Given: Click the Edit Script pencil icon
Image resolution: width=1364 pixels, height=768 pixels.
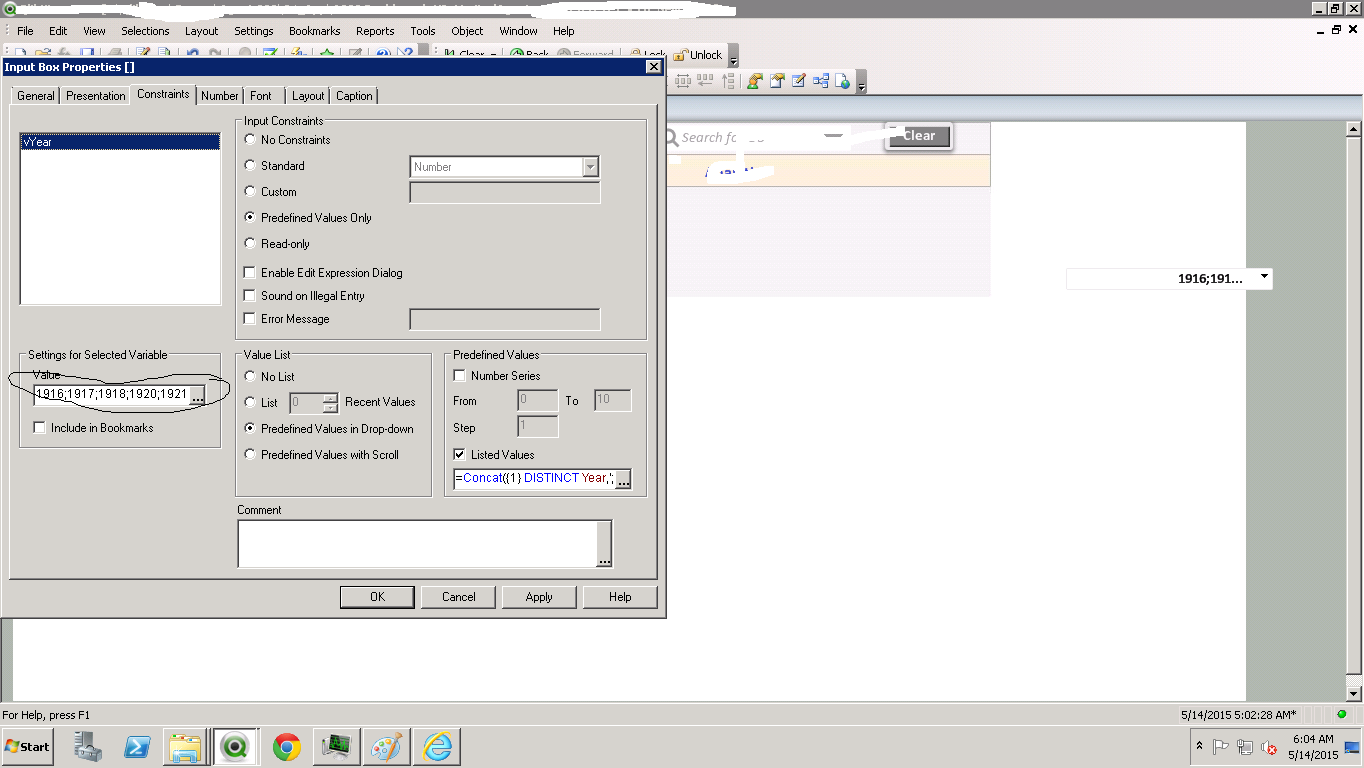Looking at the screenshot, I should point(799,82).
